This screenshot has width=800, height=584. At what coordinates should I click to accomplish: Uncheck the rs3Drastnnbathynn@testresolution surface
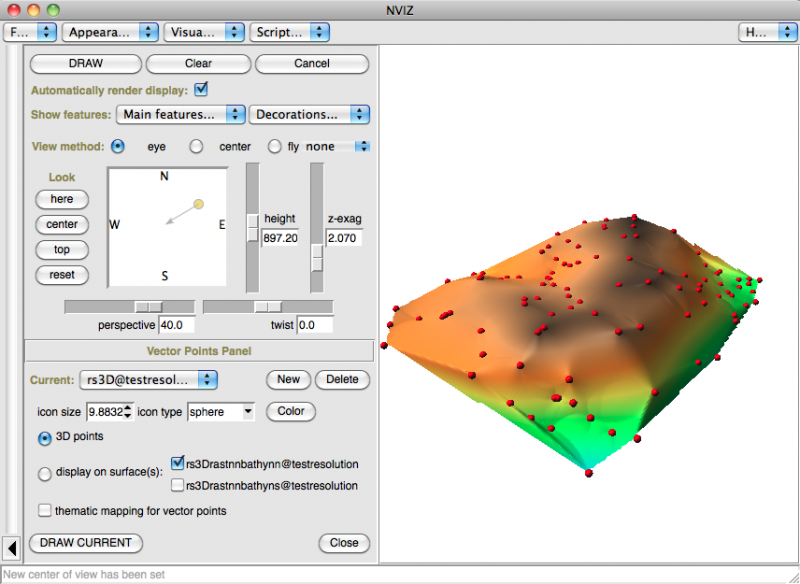(x=177, y=464)
